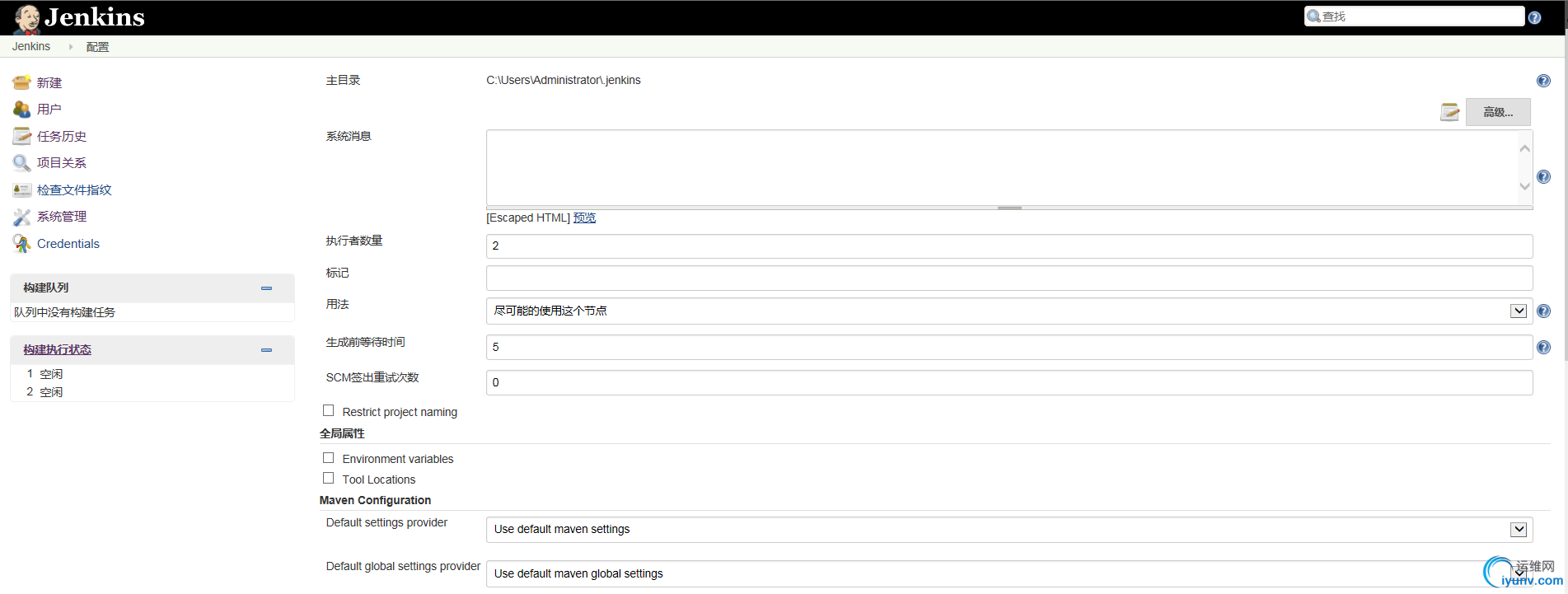1568x594 pixels.
Task: Click the 高级... advanced button
Action: click(1498, 112)
